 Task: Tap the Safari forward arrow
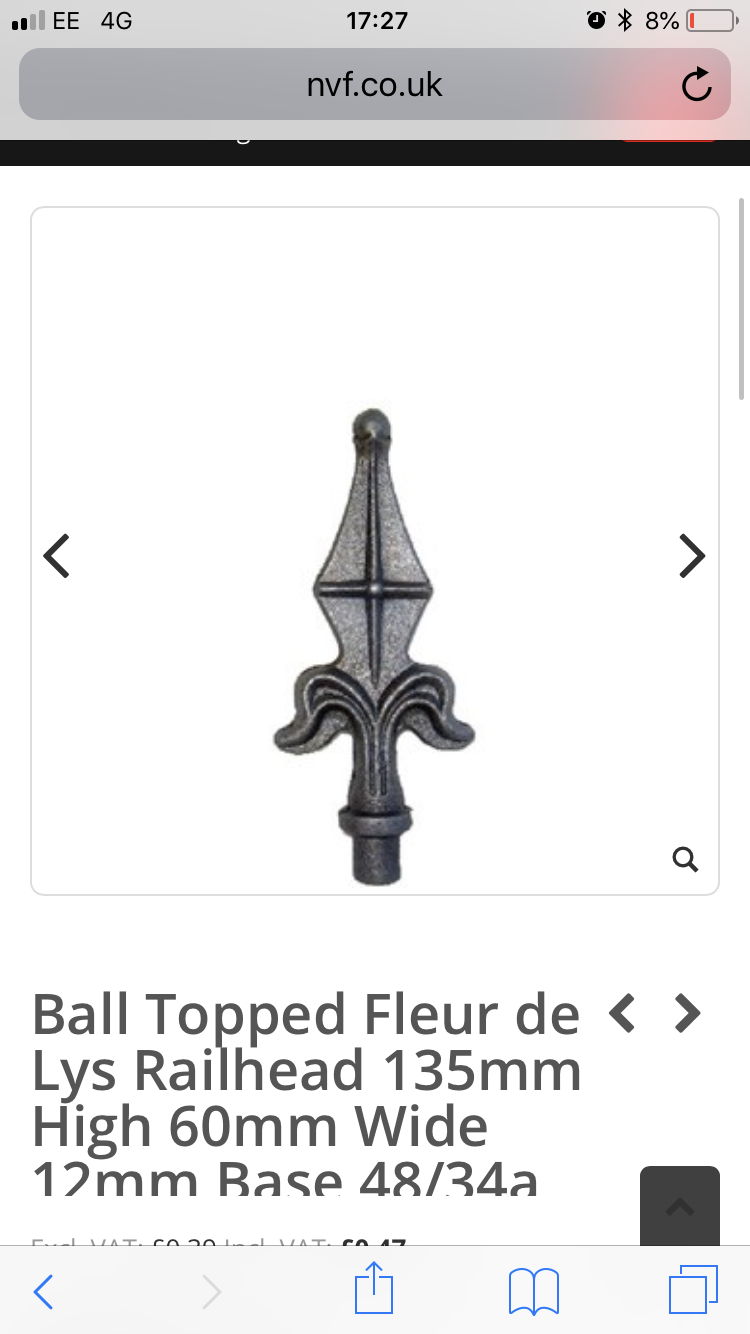point(211,1292)
